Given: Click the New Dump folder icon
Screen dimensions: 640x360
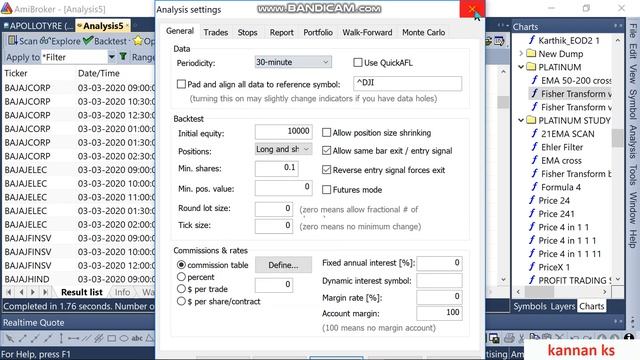Looking at the screenshot, I should 531,53.
